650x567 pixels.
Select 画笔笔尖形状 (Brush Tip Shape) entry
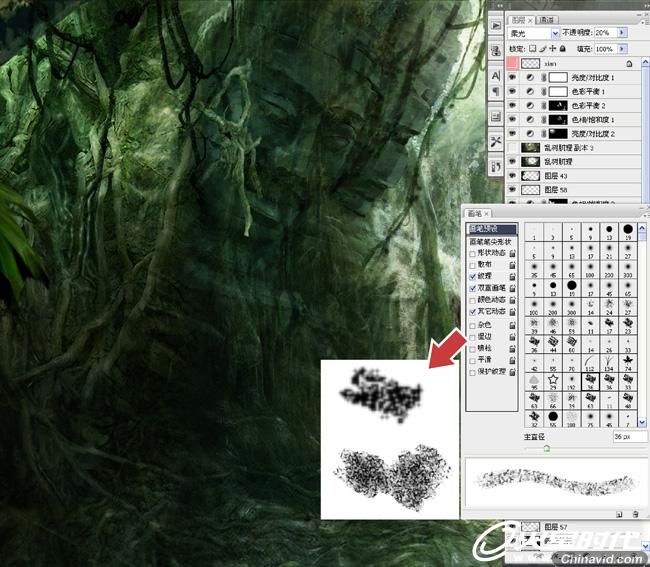492,242
